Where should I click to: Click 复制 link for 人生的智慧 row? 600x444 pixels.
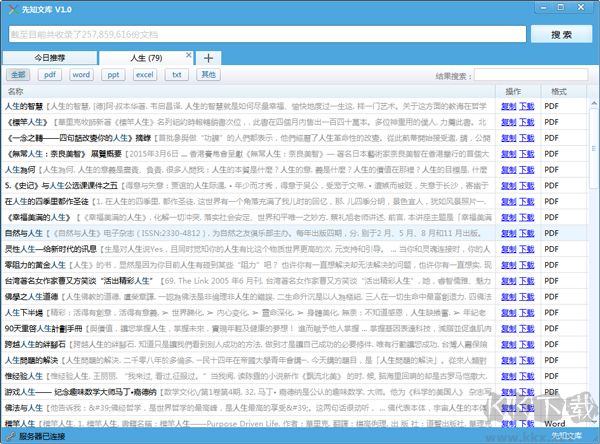508,105
